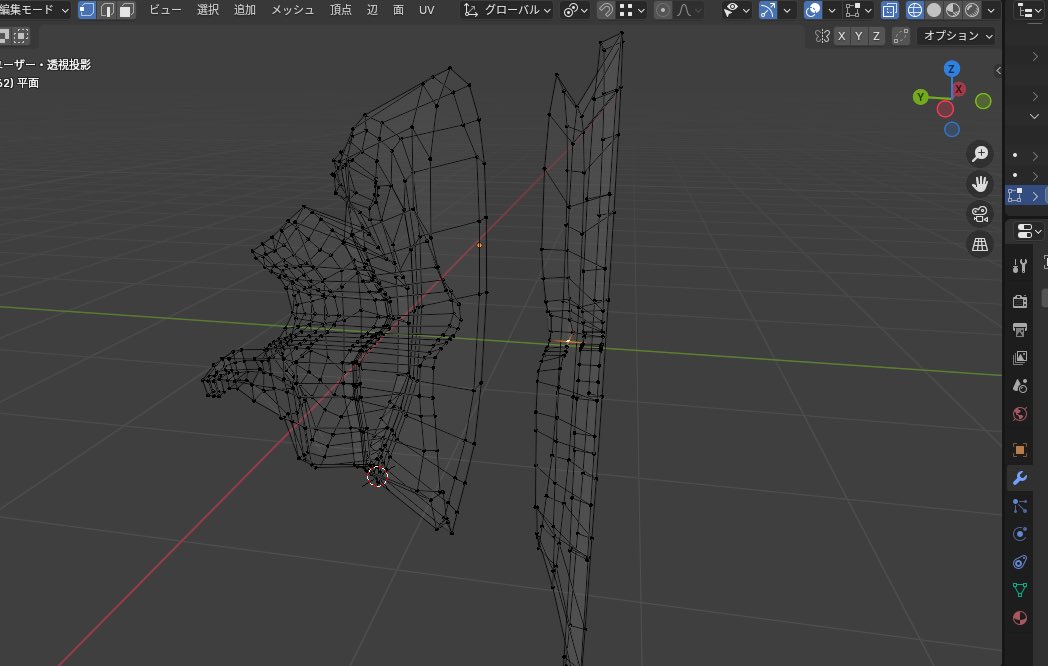1048x666 pixels.
Task: Open the ビュー menu
Action: click(165, 10)
